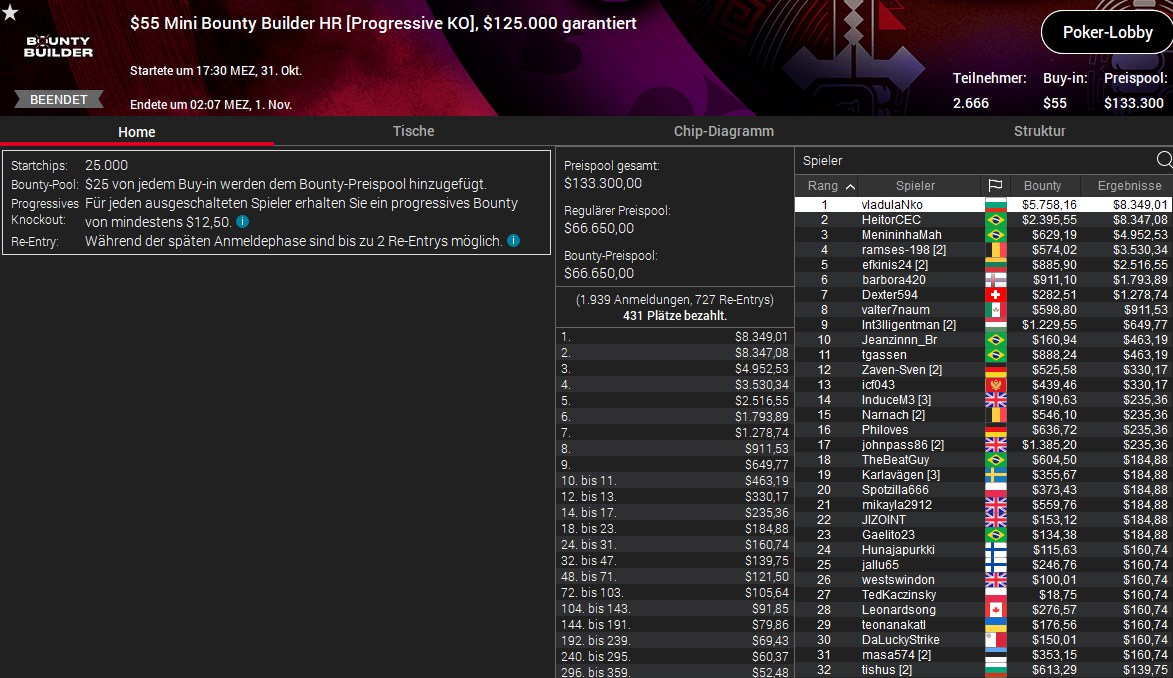Open the Chip-Diagramm tab
This screenshot has width=1173, height=678.
(723, 131)
